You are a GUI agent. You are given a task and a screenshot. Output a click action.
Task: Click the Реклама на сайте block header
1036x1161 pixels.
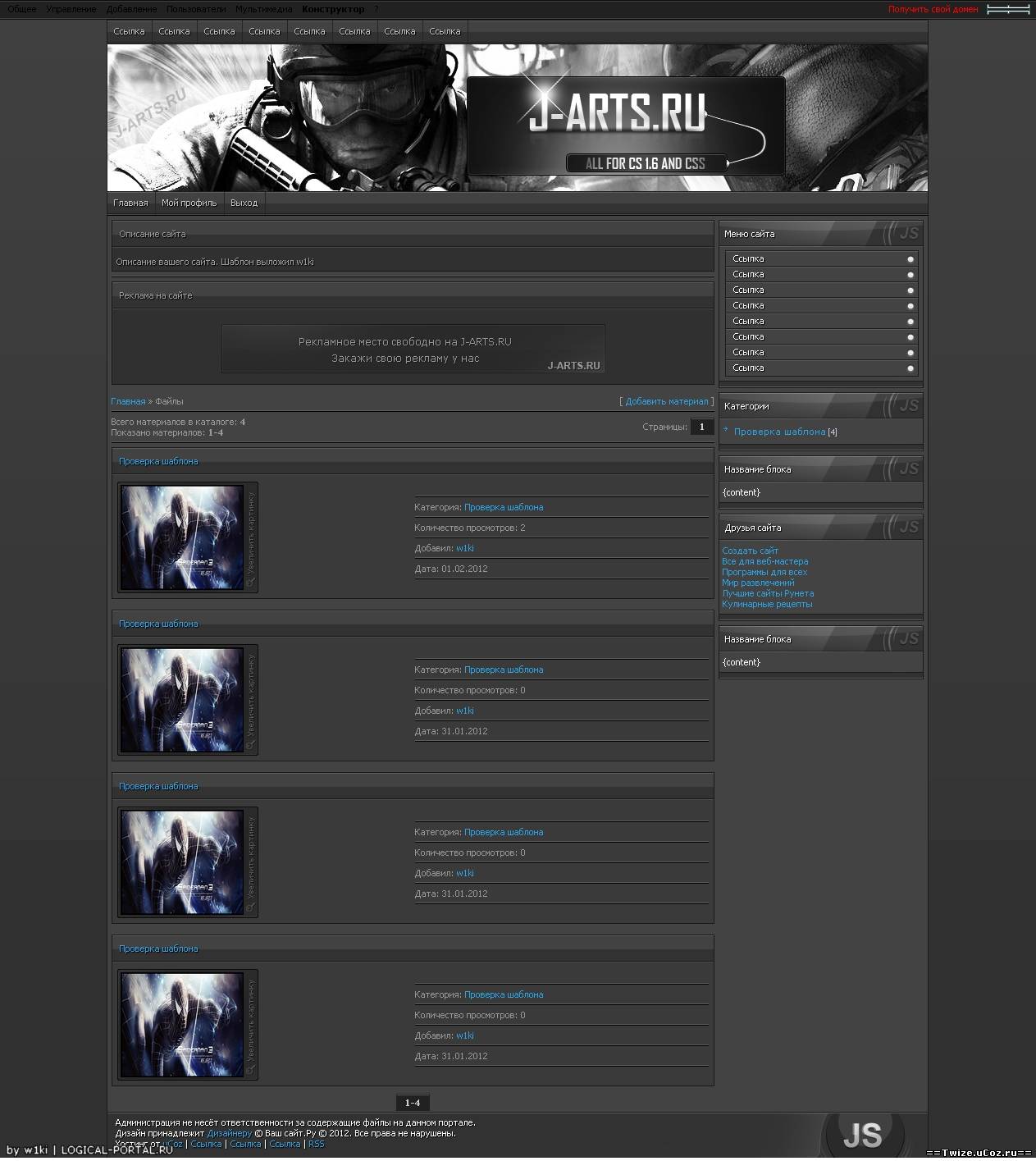click(x=413, y=295)
